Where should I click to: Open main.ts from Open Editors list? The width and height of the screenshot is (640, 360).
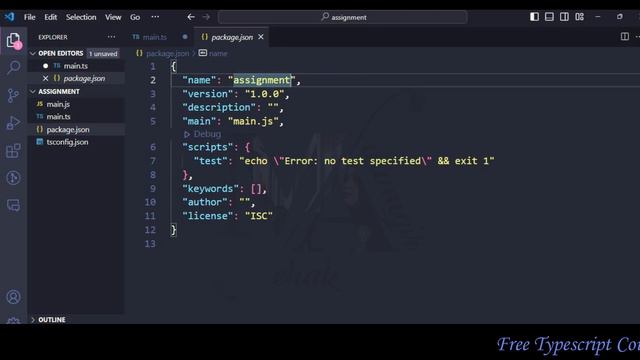pyautogui.click(x=76, y=66)
